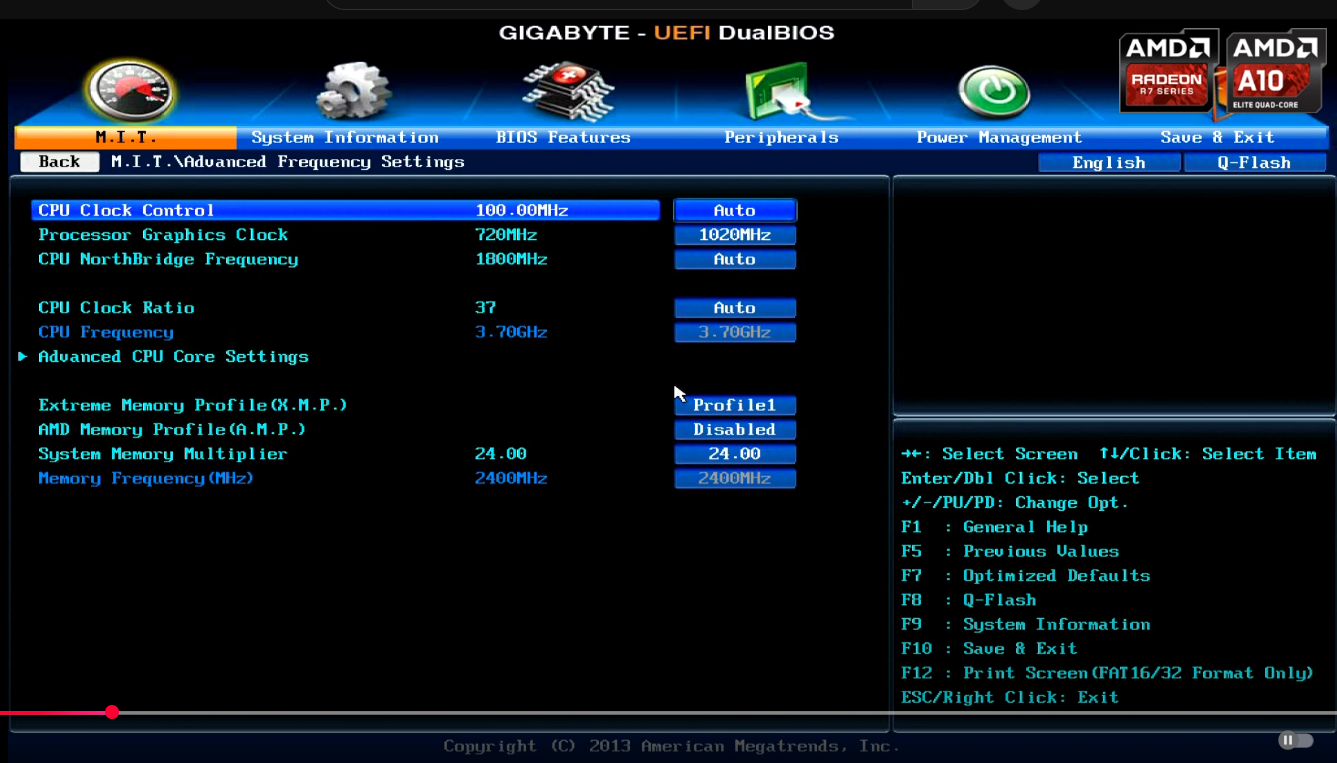Click the English language button
1337x763 pixels.
click(1109, 163)
